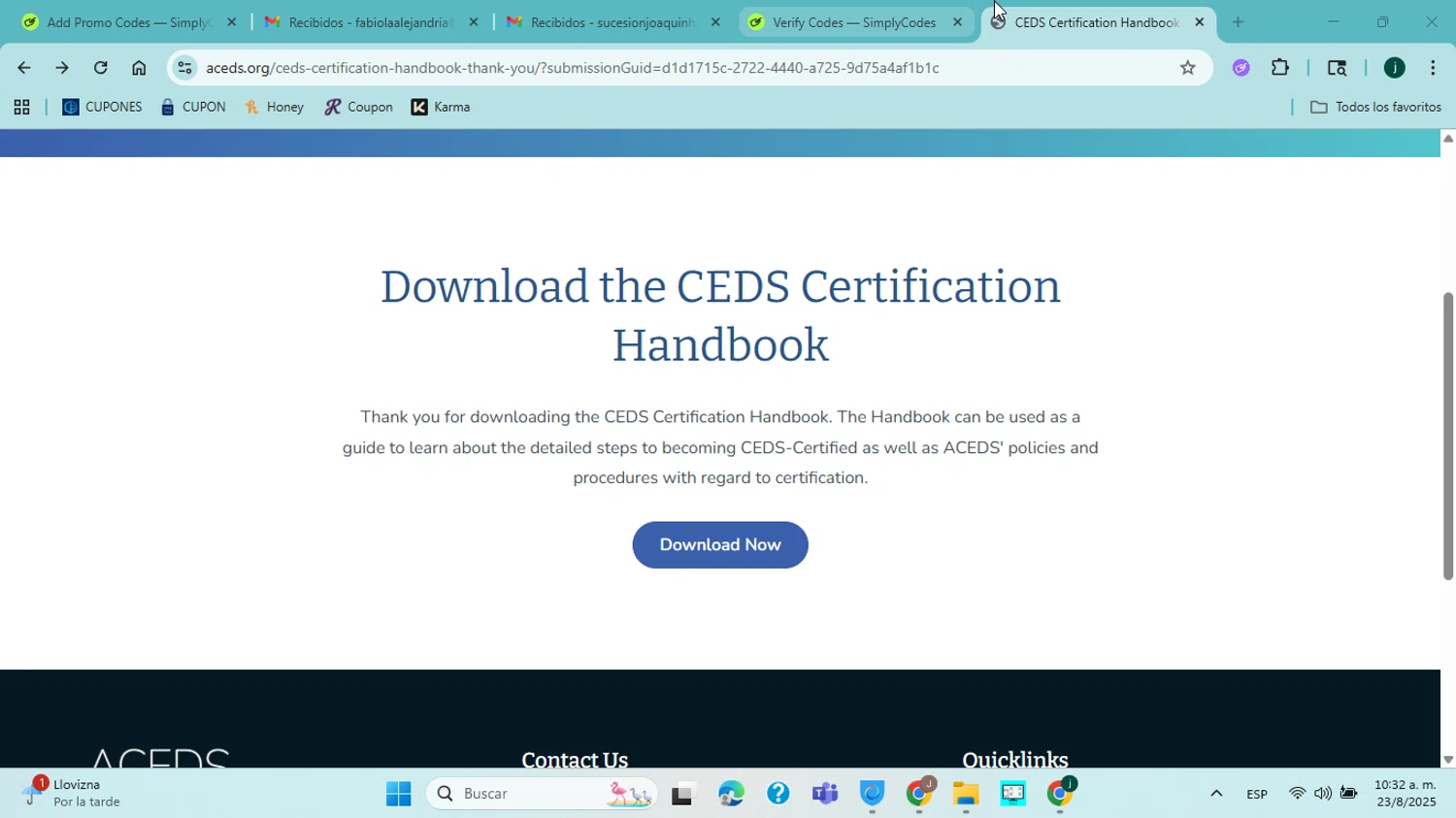Open the battery status icon
The height and width of the screenshot is (818, 1456).
[1348, 794]
